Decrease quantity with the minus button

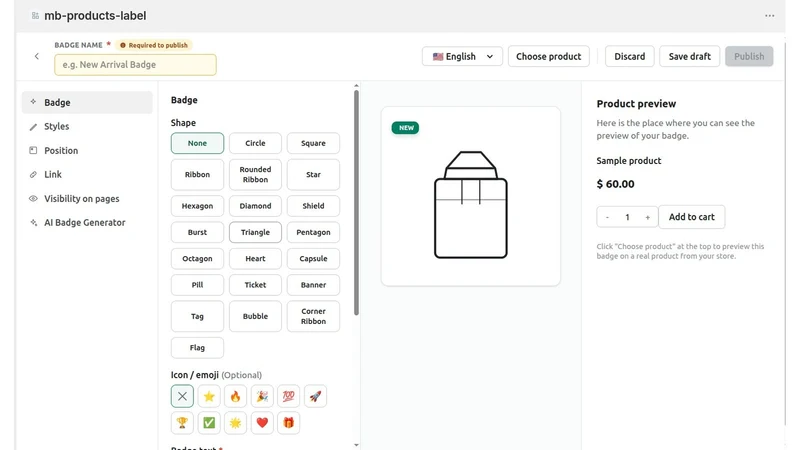[x=607, y=217]
